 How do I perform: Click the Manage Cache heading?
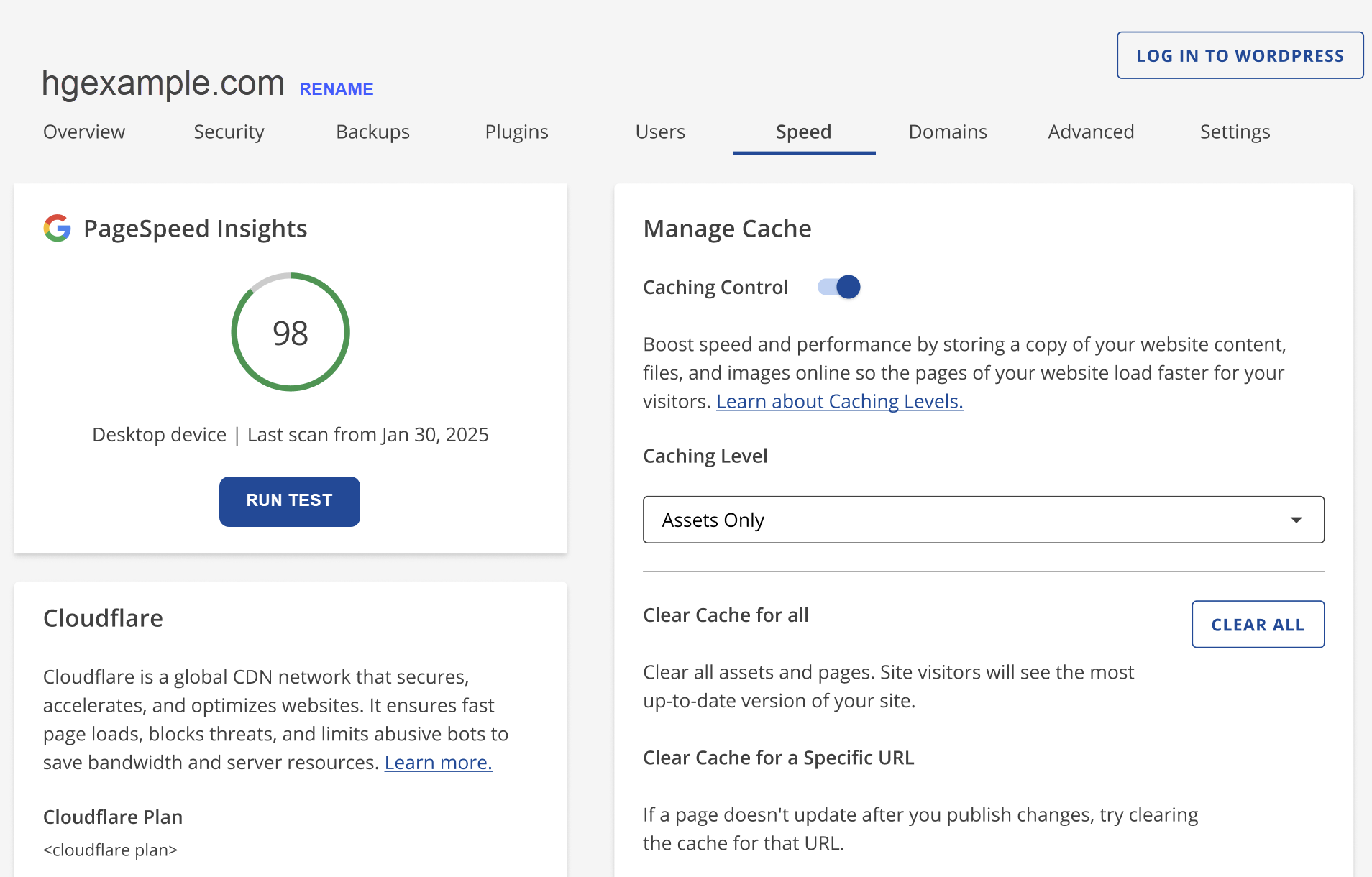coord(727,229)
